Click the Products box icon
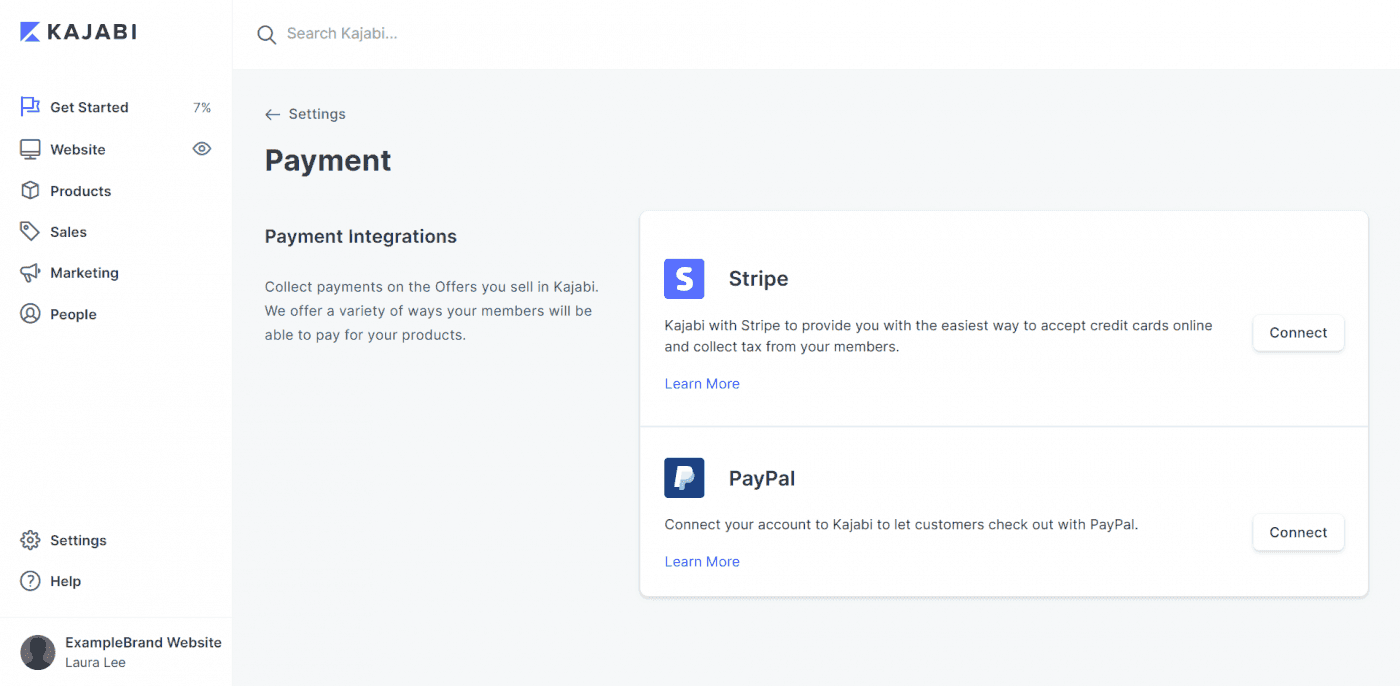 coord(30,190)
